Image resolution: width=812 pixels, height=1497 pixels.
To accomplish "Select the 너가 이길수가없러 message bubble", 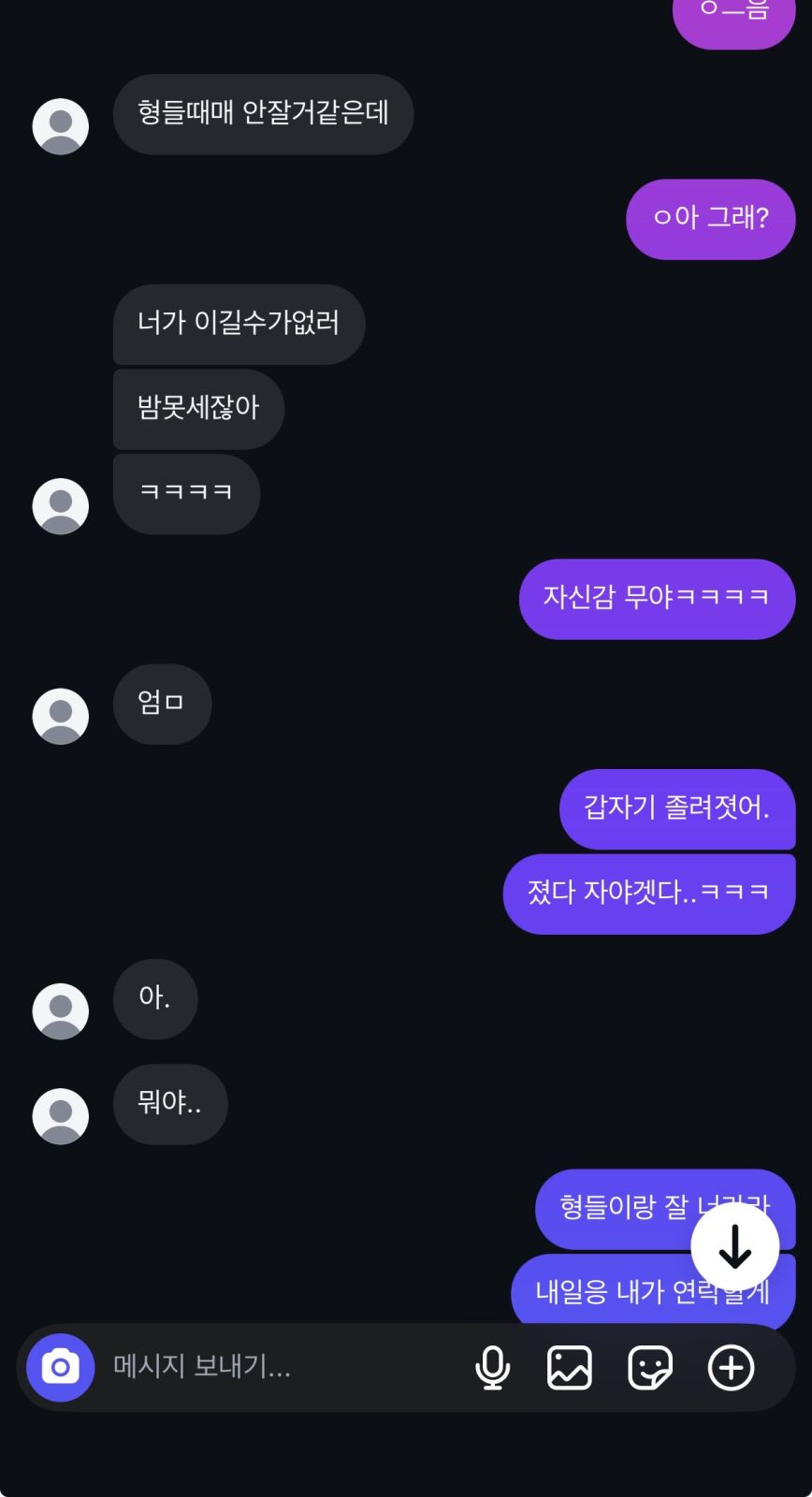I will [239, 324].
